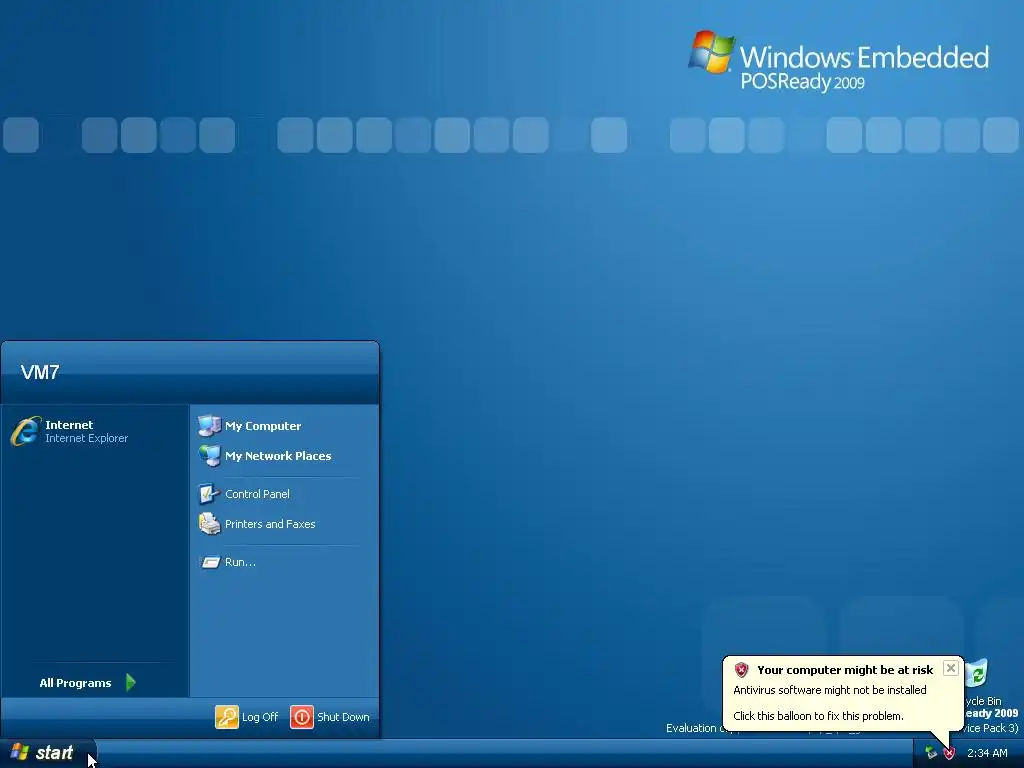Click the Shut Down button label
The width and height of the screenshot is (1024, 768).
pyautogui.click(x=344, y=717)
